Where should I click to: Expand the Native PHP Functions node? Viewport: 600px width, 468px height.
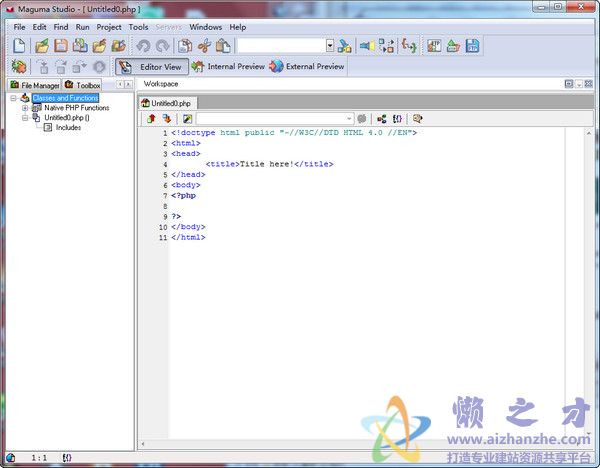pyautogui.click(x=25, y=108)
